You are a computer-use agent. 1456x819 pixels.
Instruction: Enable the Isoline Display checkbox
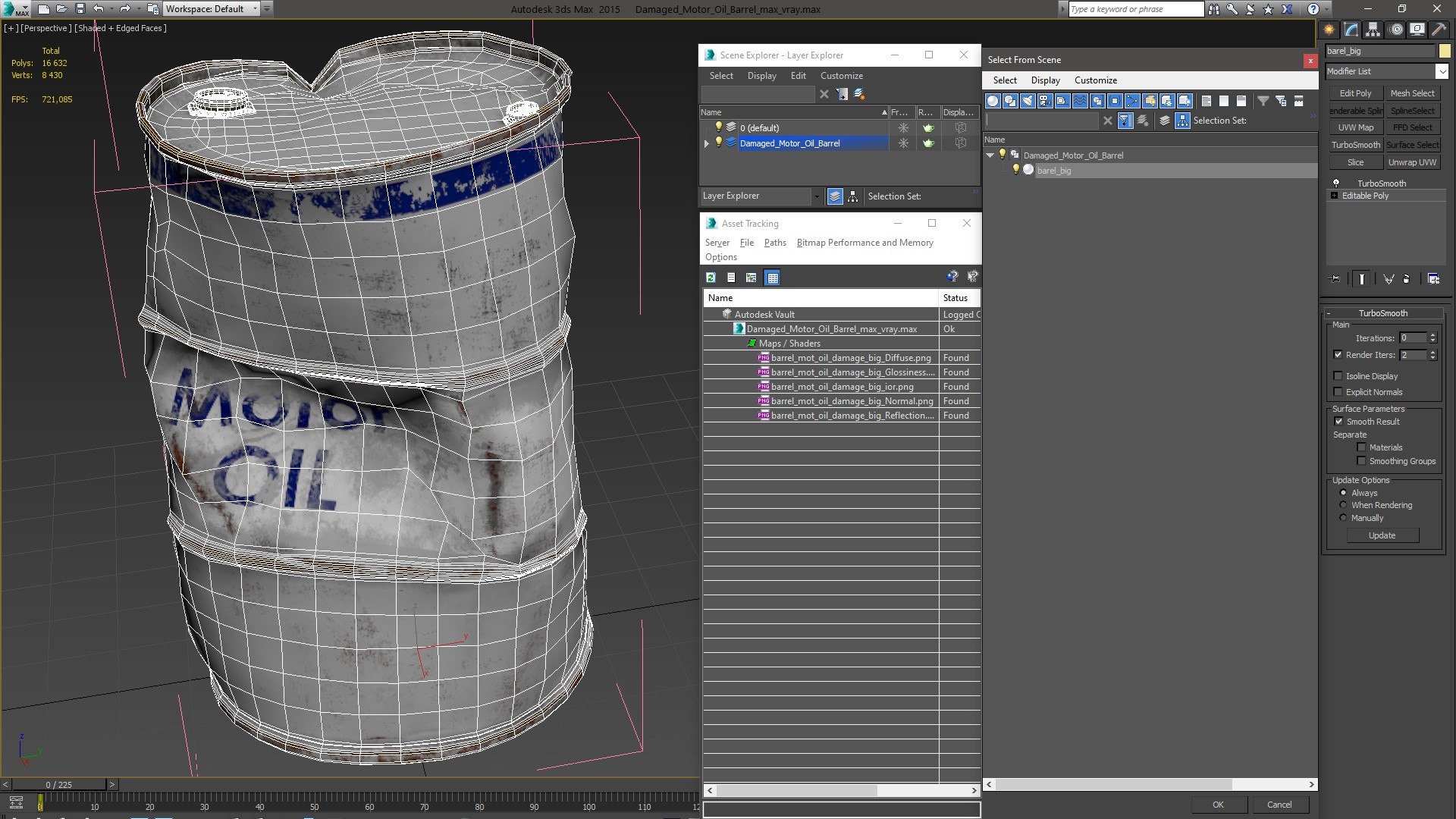pos(1338,376)
